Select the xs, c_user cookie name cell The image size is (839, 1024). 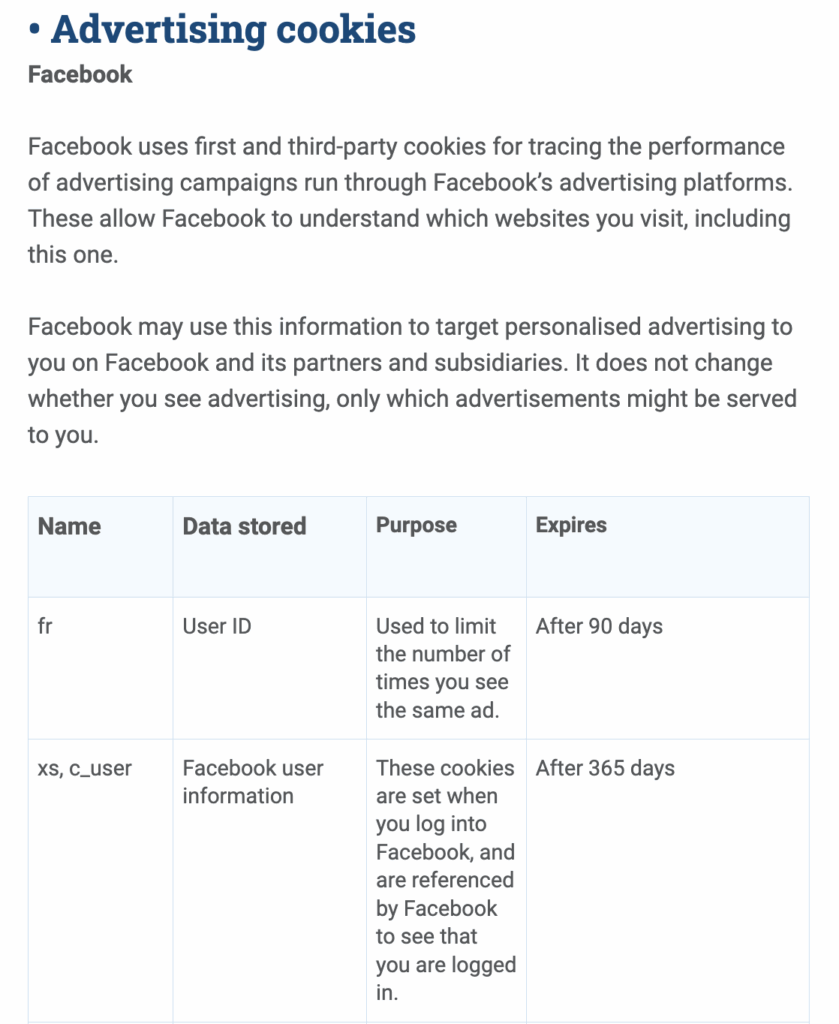tap(84, 769)
